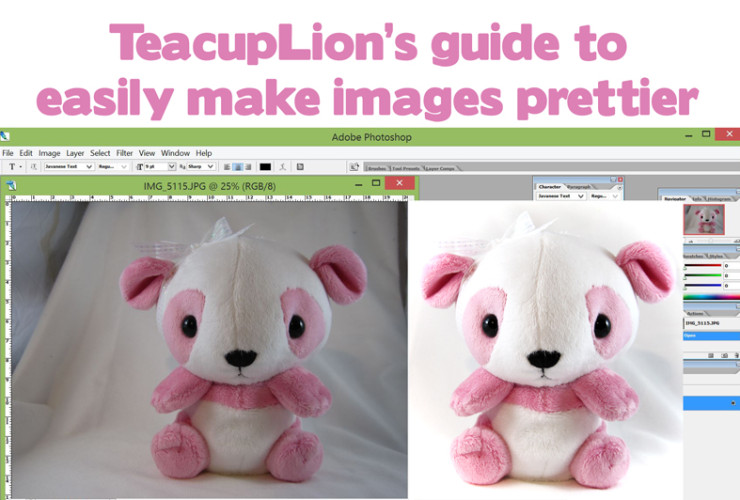Select the IMG_5115.JPG history snapshot row
Image resolution: width=740 pixels, height=500 pixels.
pyautogui.click(x=712, y=323)
